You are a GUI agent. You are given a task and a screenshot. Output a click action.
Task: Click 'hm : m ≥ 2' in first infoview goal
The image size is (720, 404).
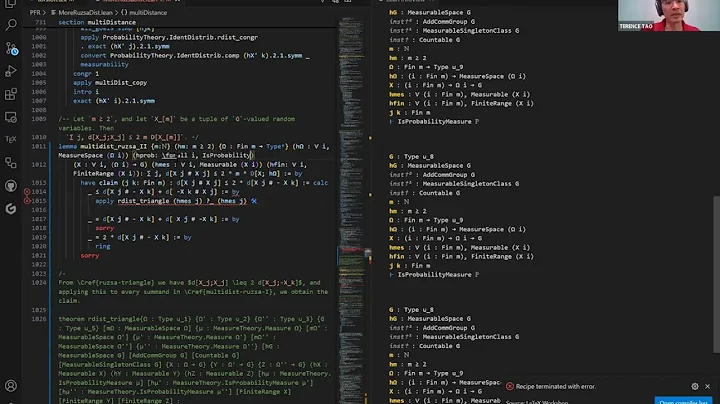point(408,58)
